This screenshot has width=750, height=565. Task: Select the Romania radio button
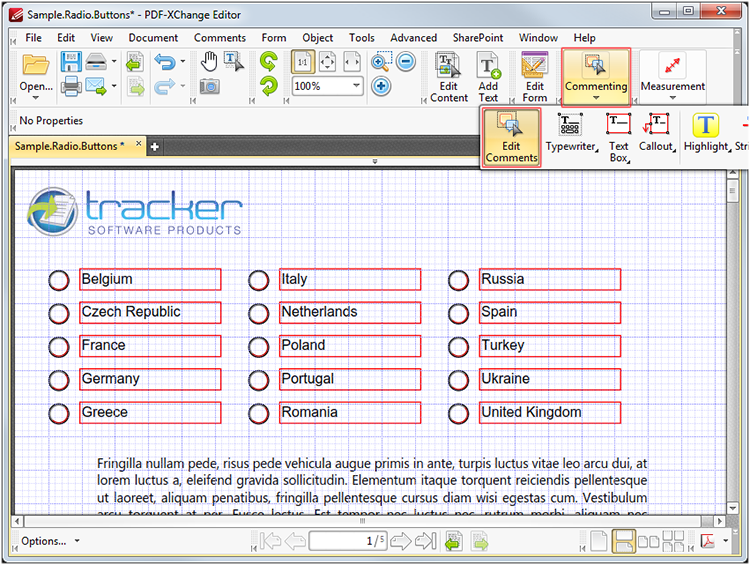point(259,413)
